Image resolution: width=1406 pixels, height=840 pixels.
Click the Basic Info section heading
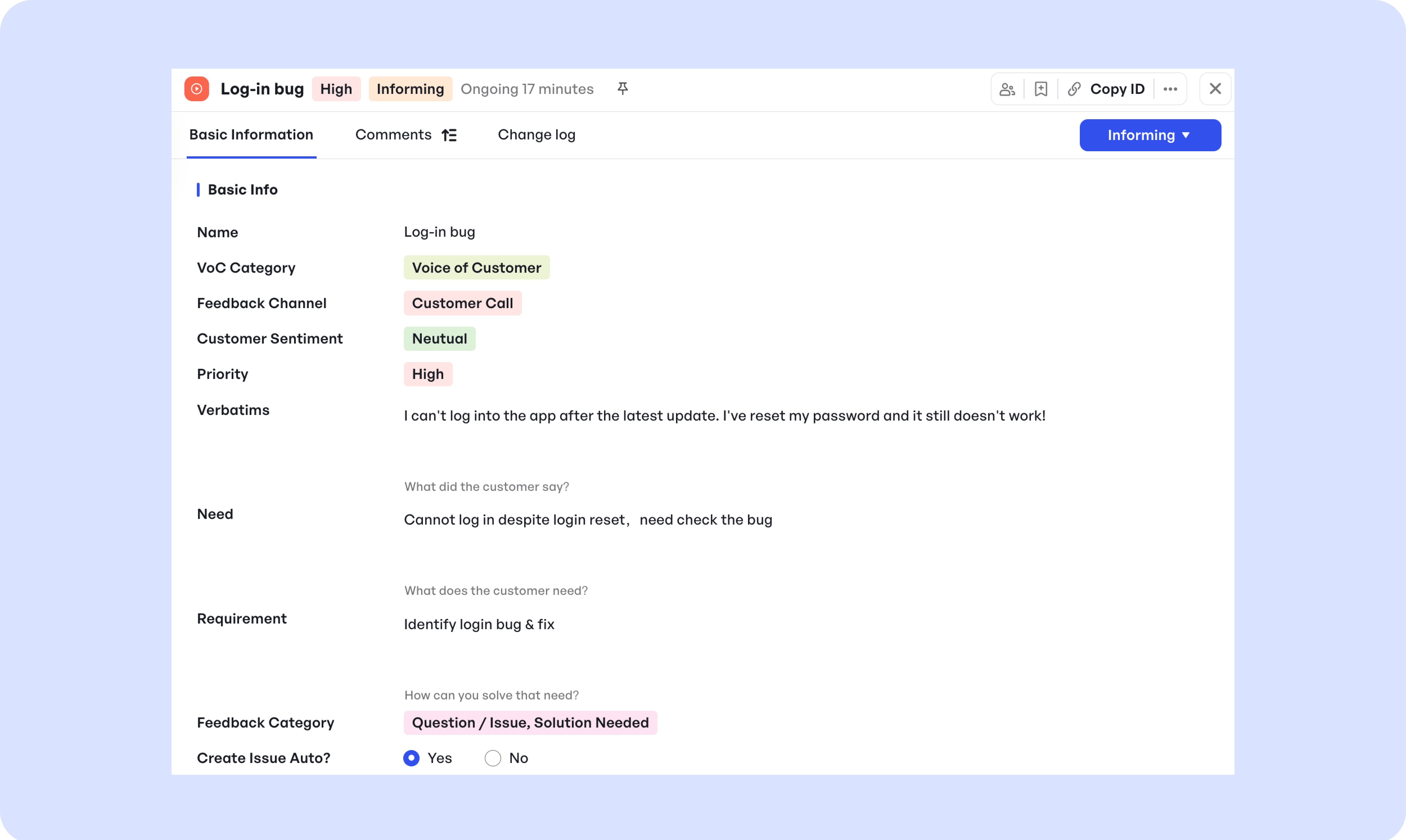(x=243, y=190)
